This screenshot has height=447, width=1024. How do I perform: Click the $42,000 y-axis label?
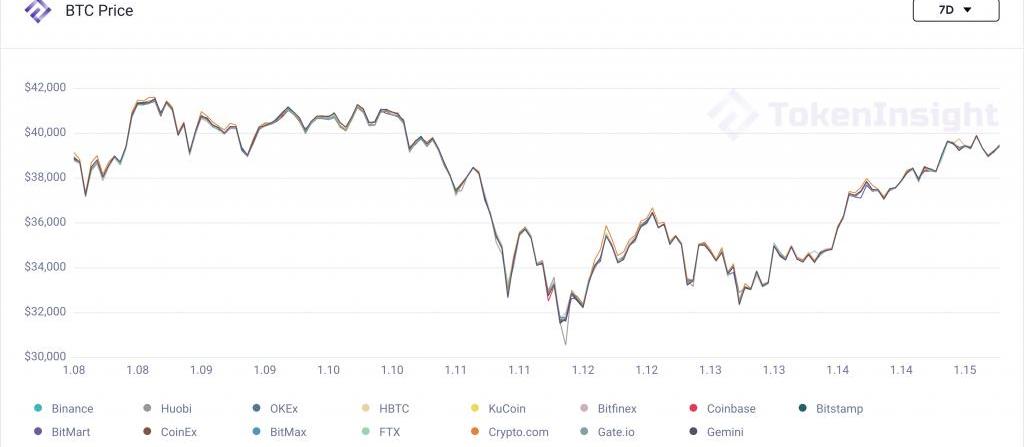click(45, 88)
